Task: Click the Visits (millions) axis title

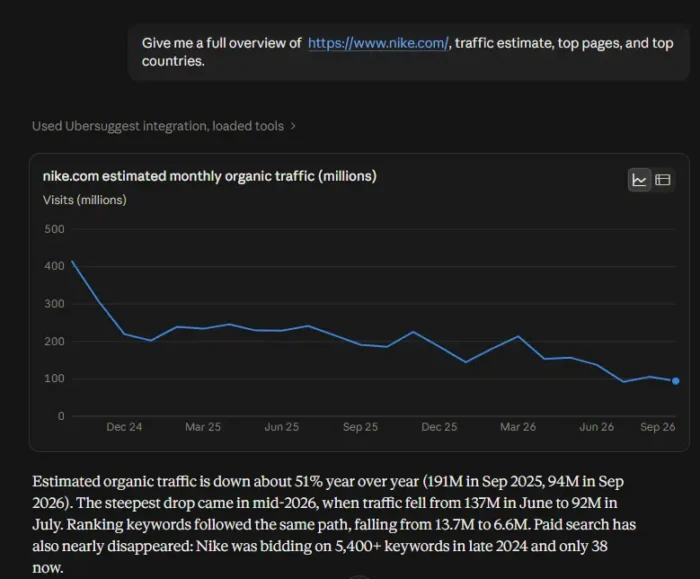Action: pos(85,200)
